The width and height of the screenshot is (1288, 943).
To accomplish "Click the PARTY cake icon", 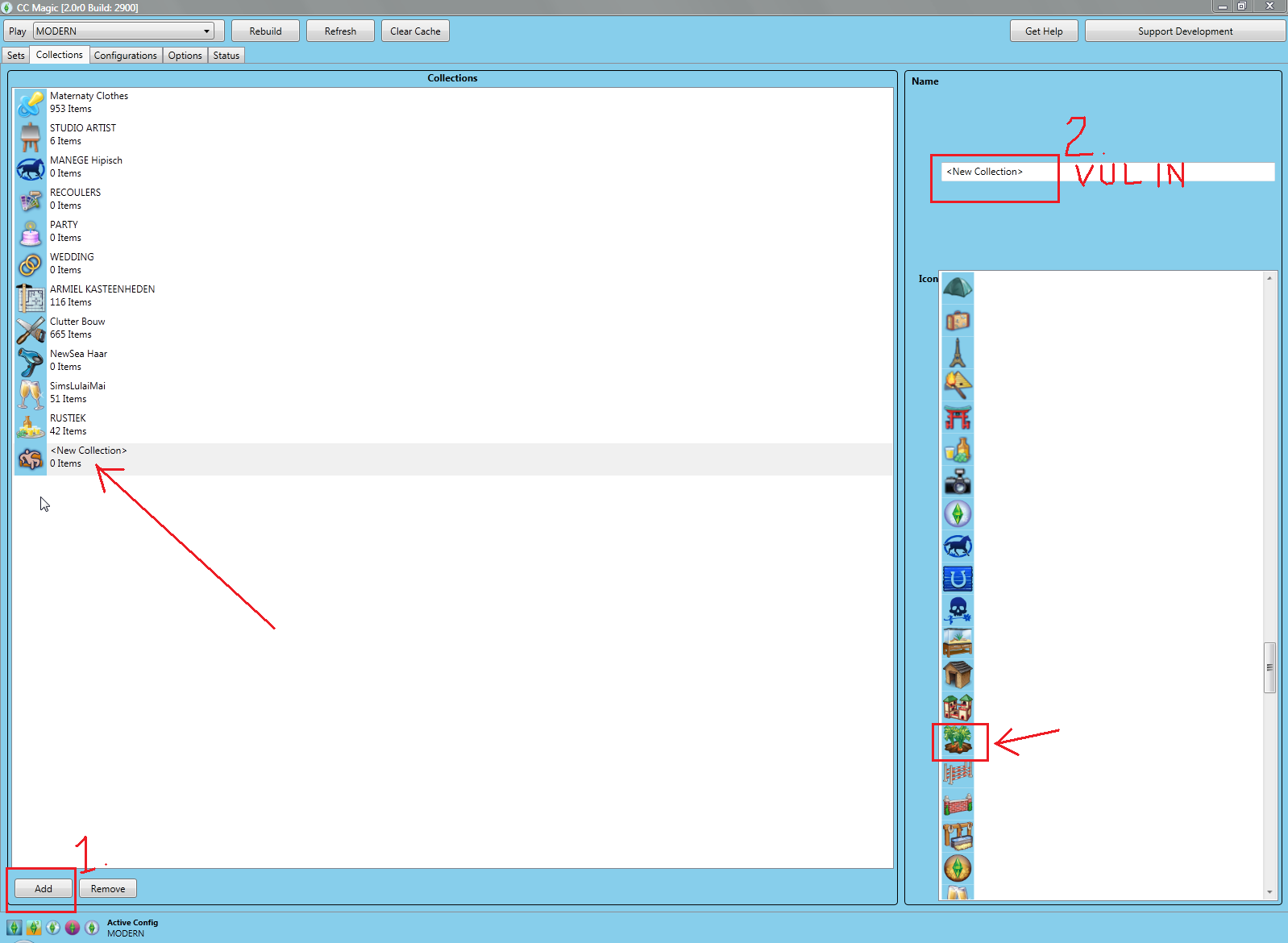I will 31,233.
